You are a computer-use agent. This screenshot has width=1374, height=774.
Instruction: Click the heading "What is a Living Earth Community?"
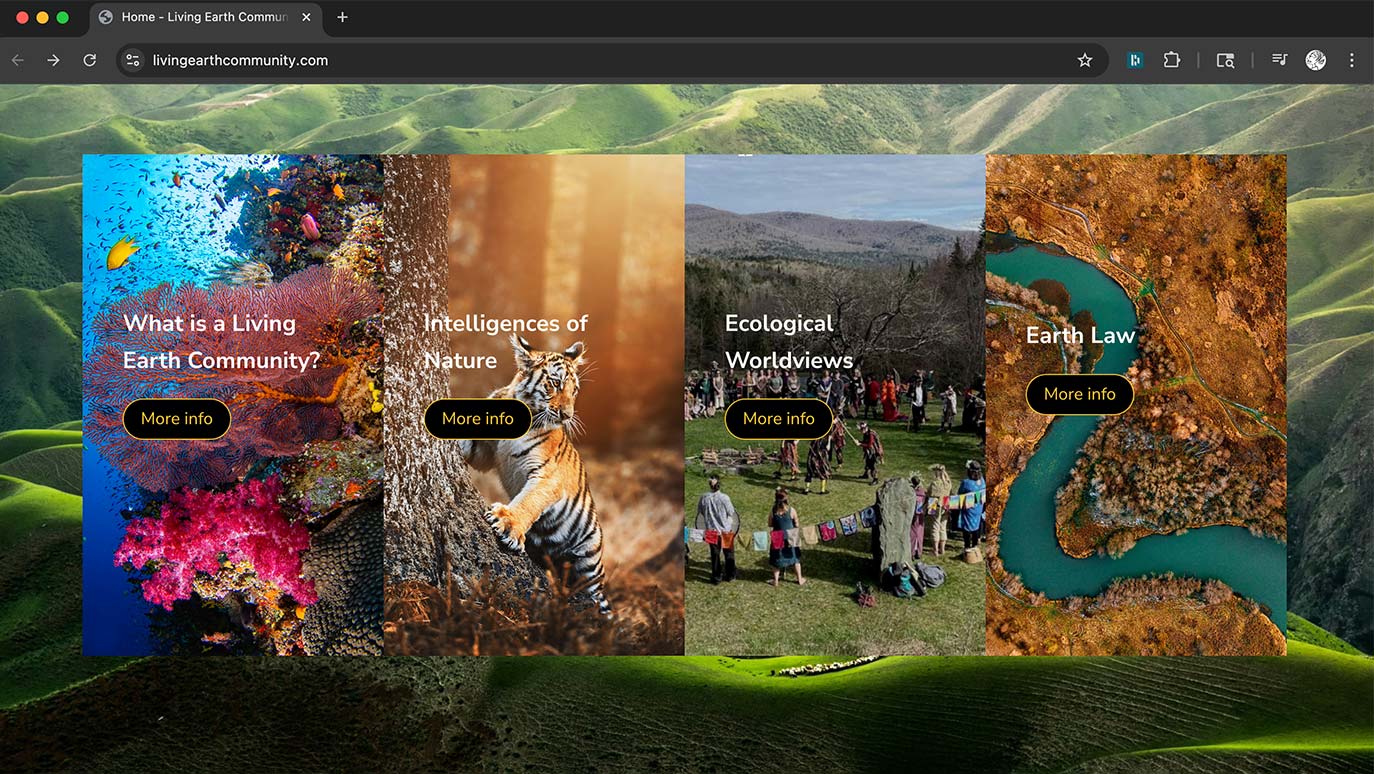221,342
